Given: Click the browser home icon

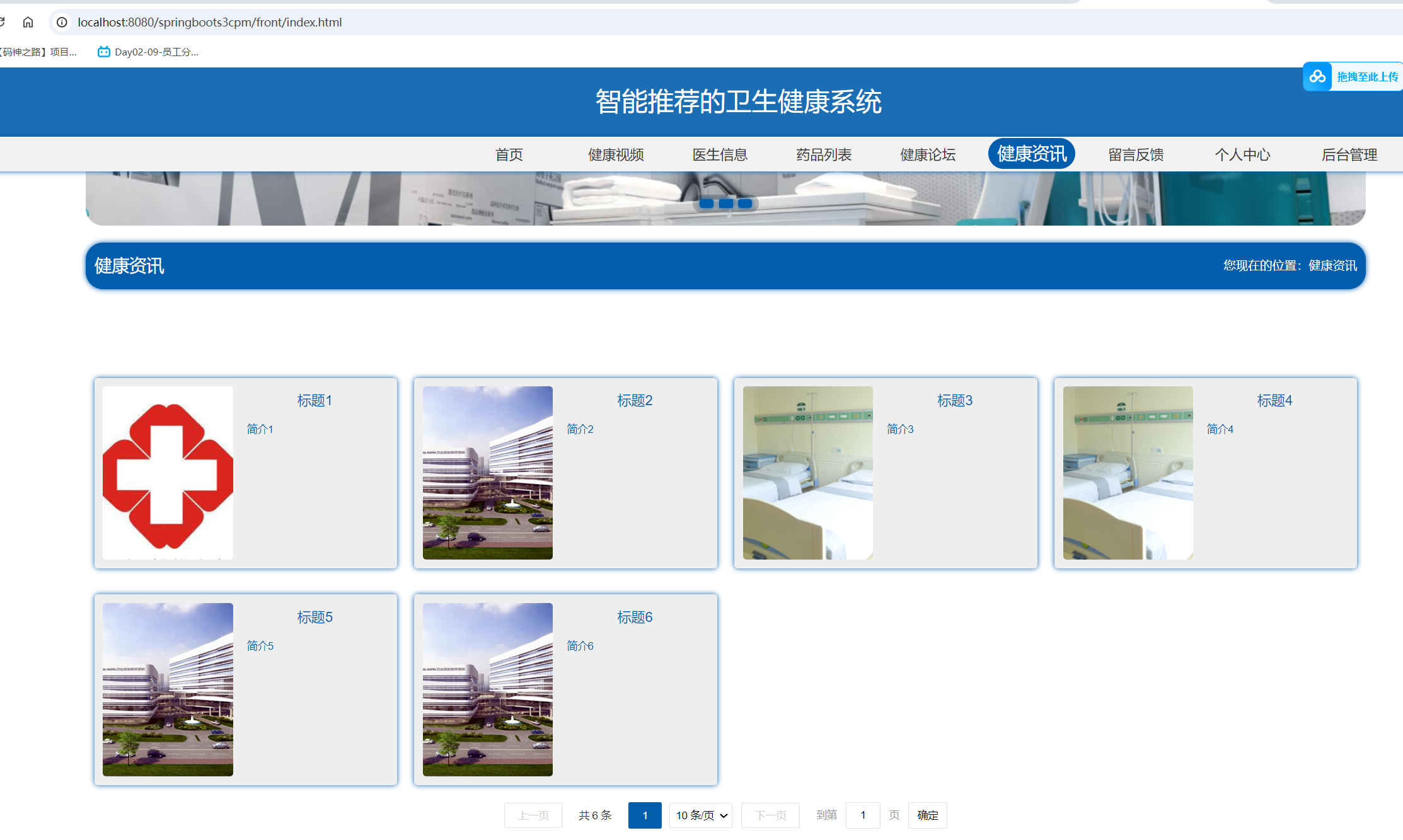Looking at the screenshot, I should (28, 21).
